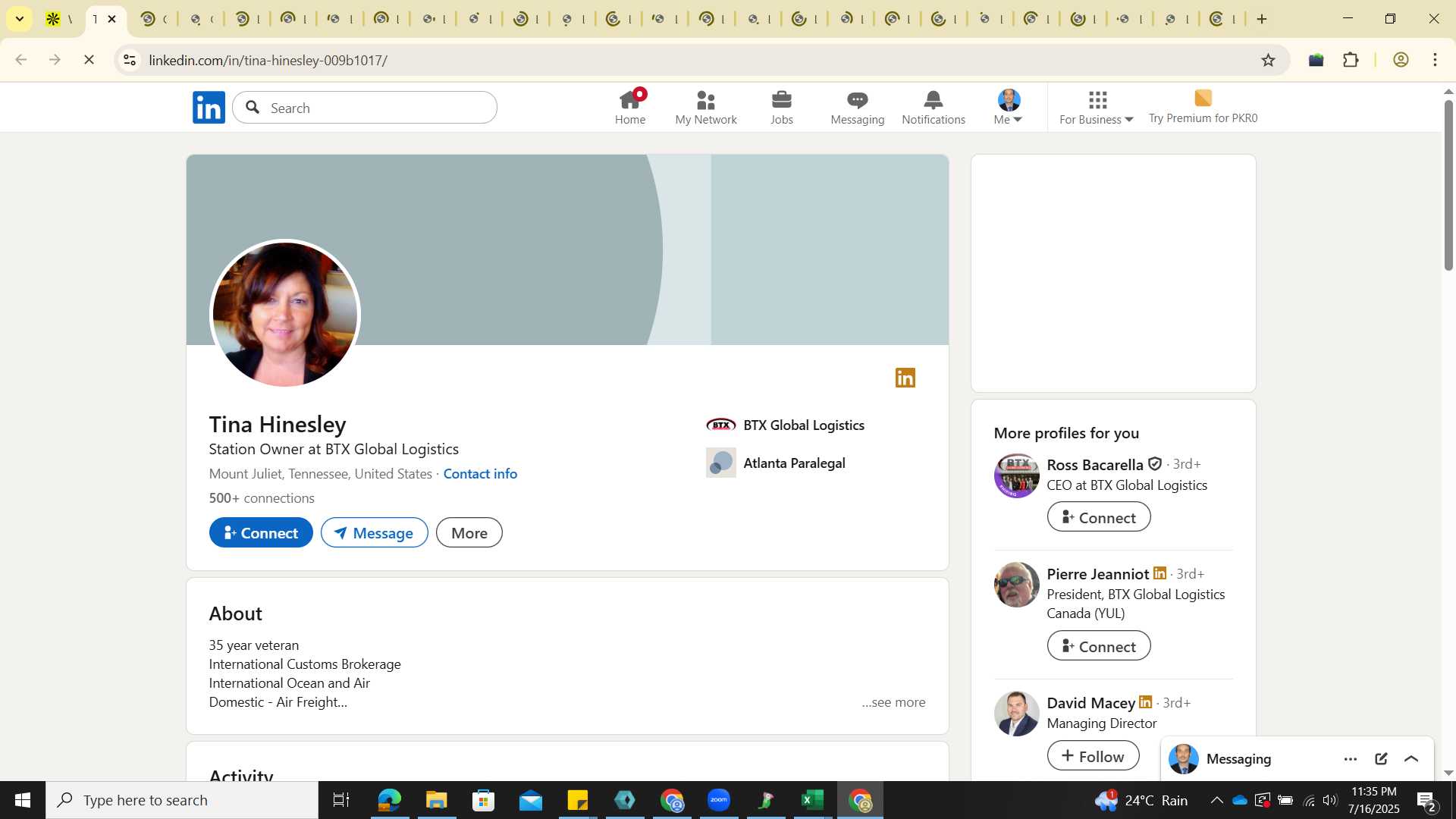Viewport: 1456px width, 819px height.
Task: Close the current LinkedIn tab
Action: pyautogui.click(x=112, y=19)
